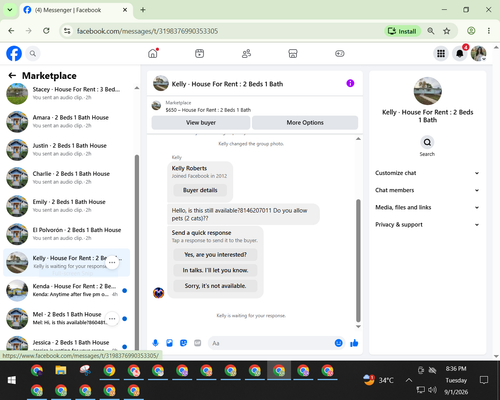Bookmark this page with star icon

pyautogui.click(x=447, y=31)
